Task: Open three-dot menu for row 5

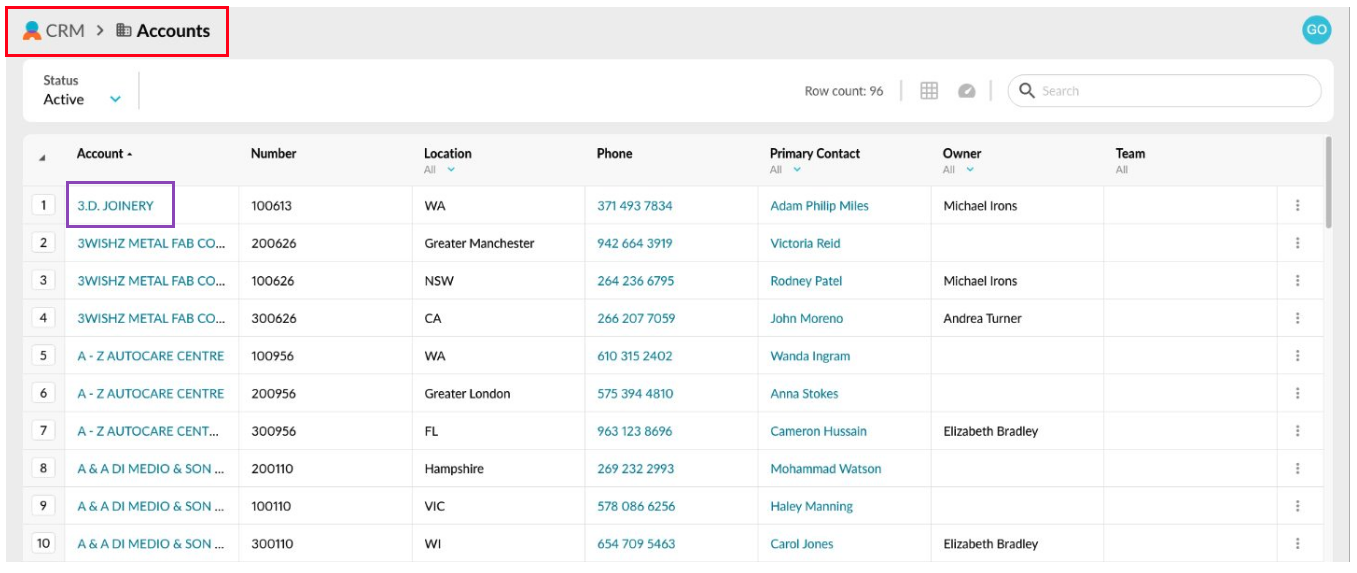Action: pyautogui.click(x=1297, y=356)
